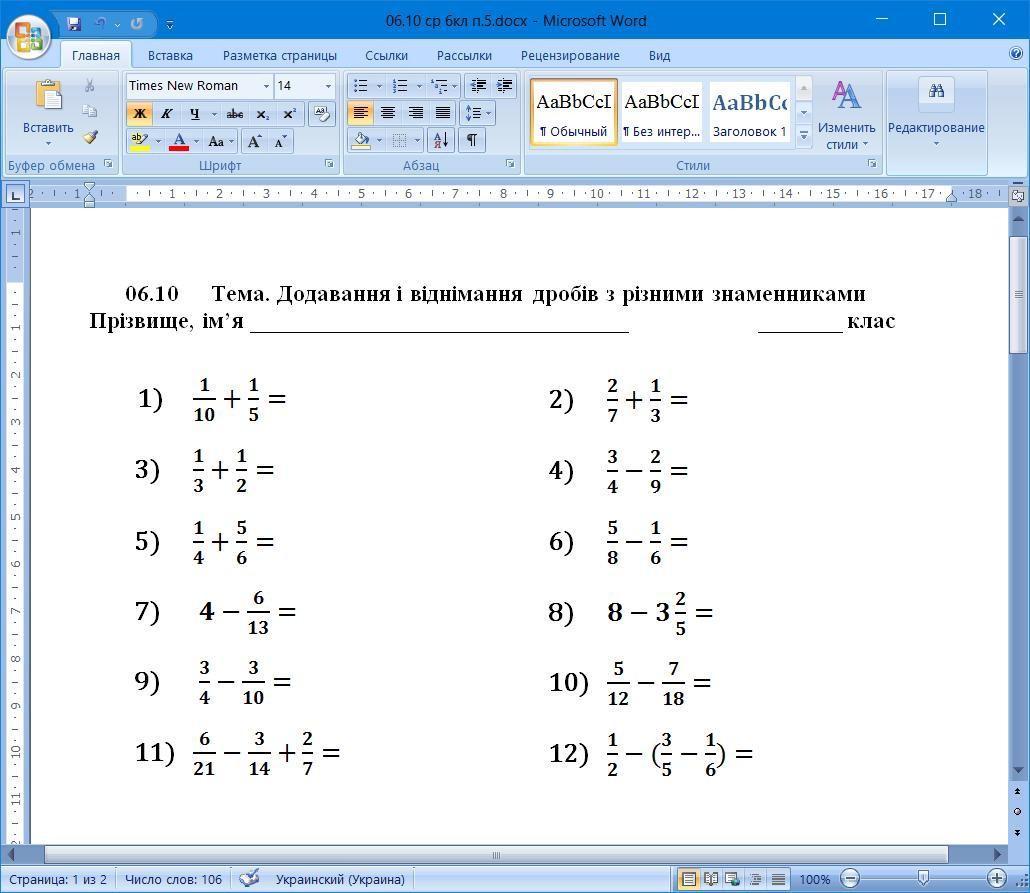Click the page count Страница: 1 из 2
1030x893 pixels.
[x=58, y=879]
